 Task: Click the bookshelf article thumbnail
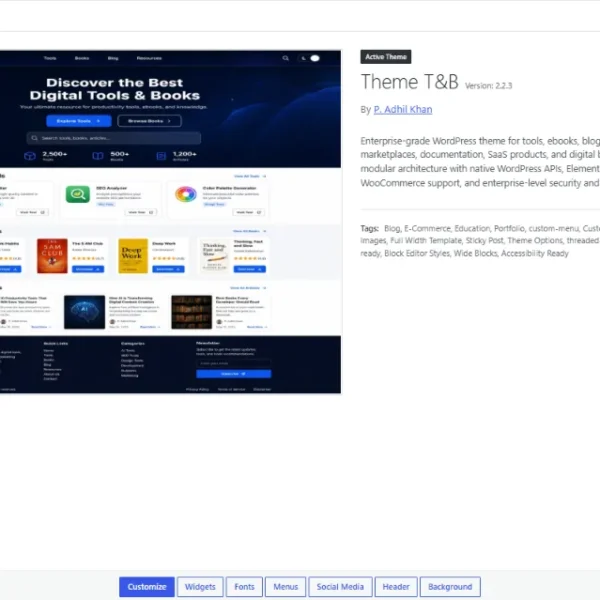pos(192,312)
